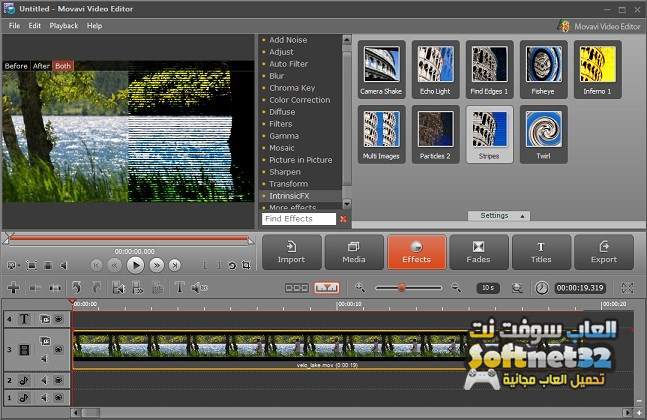The image size is (647, 420).
Task: Open the Titles panel
Action: coord(541,252)
